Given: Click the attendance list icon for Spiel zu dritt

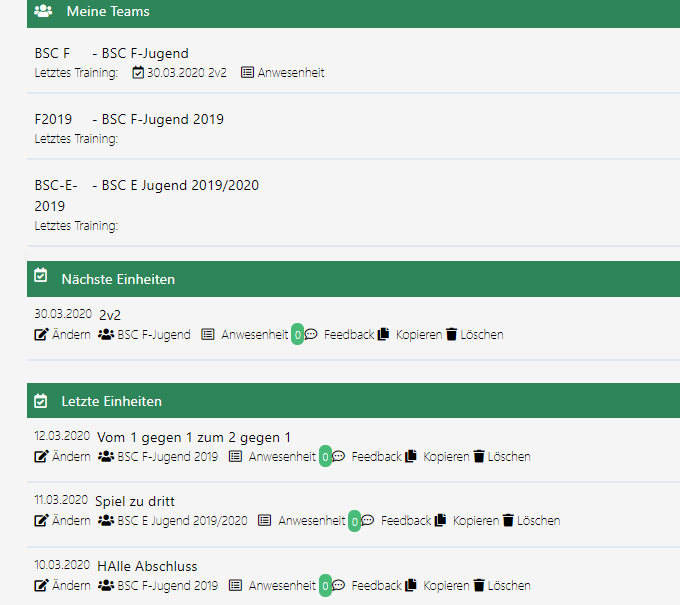Looking at the screenshot, I should (x=264, y=521).
